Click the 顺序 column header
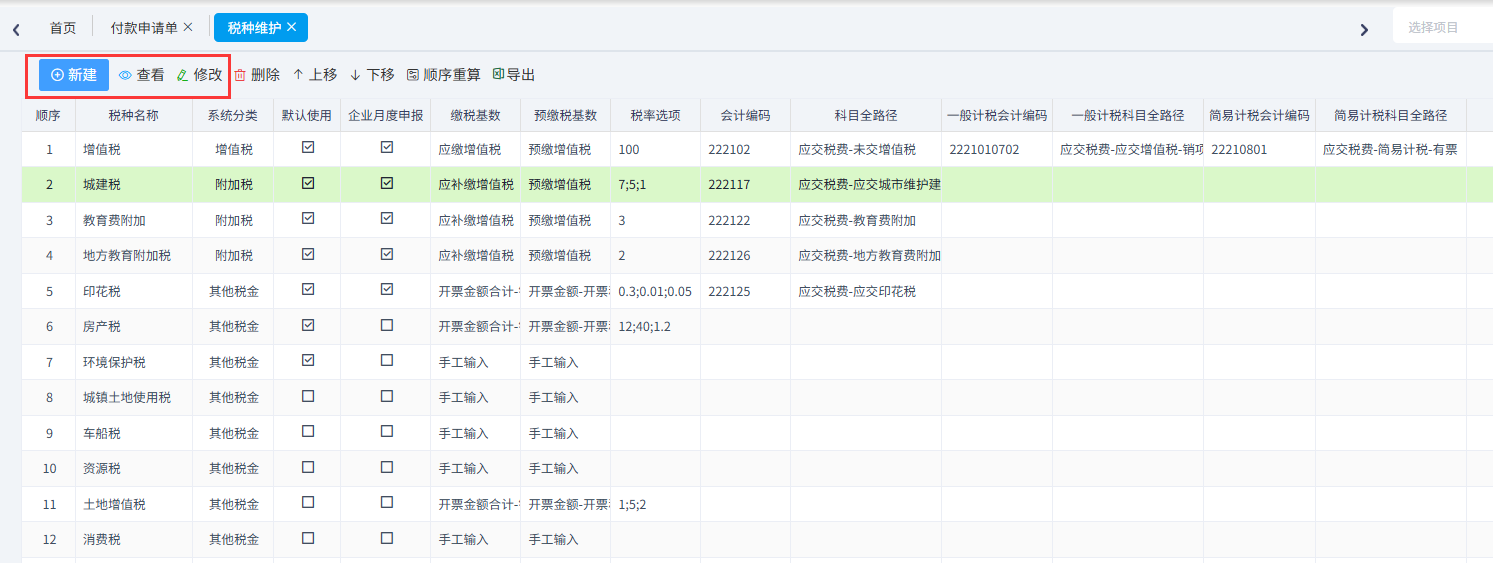This screenshot has width=1493, height=563. click(48, 115)
